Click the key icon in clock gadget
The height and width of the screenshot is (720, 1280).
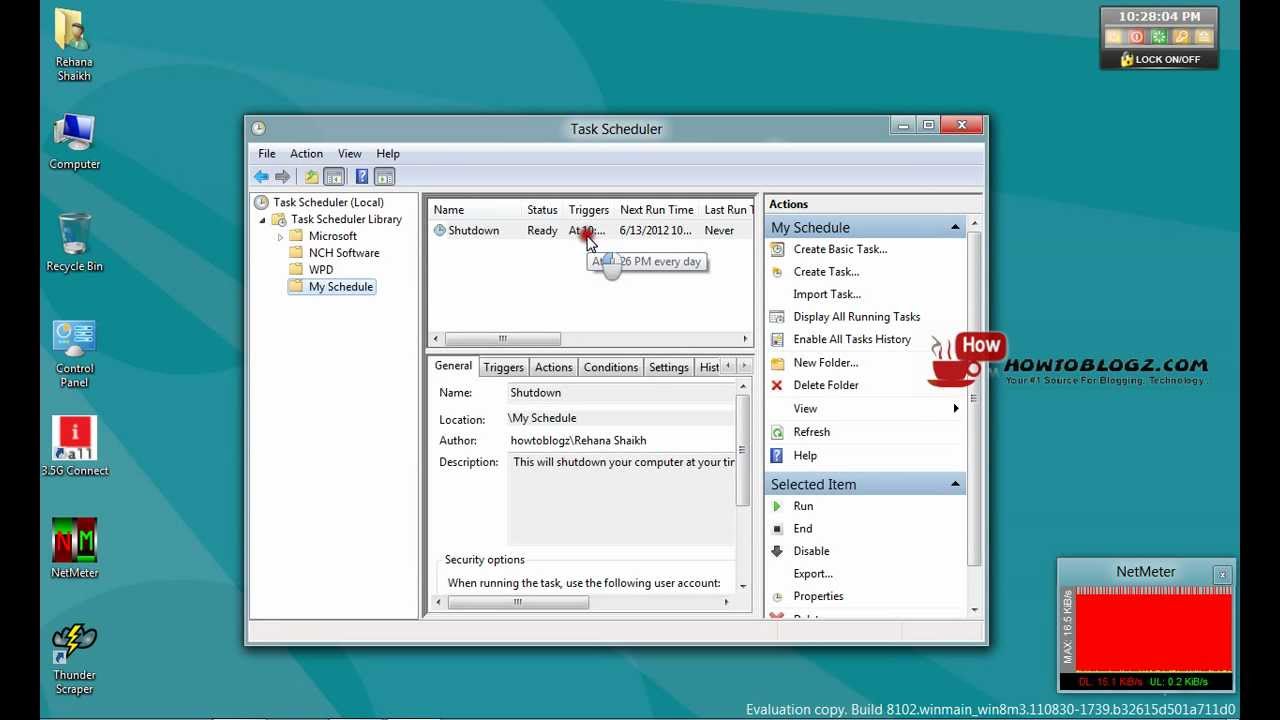(x=1181, y=37)
